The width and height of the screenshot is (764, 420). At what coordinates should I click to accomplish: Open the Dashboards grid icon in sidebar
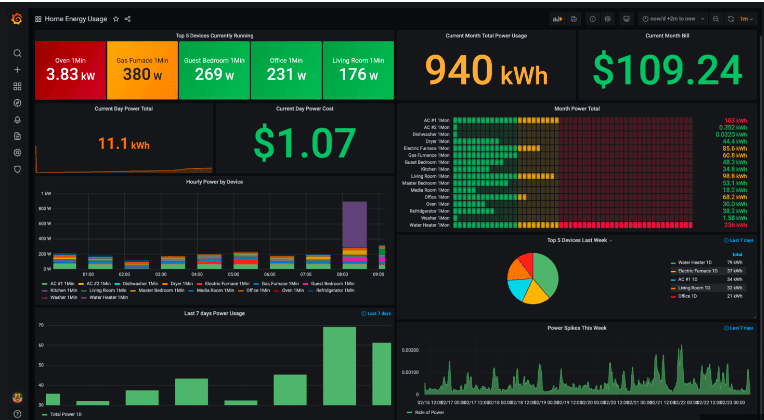[17, 86]
